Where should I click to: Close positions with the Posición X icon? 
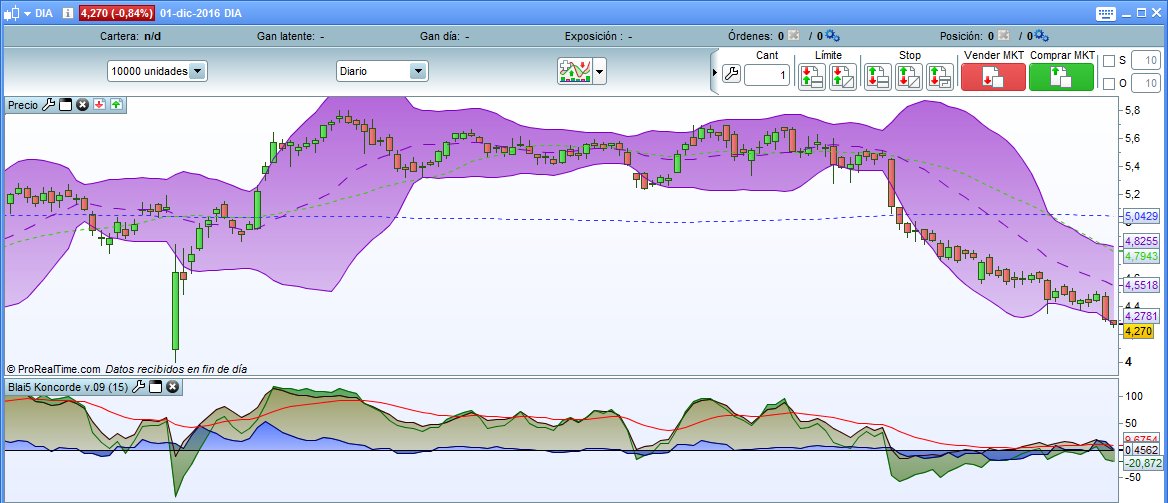1003,36
